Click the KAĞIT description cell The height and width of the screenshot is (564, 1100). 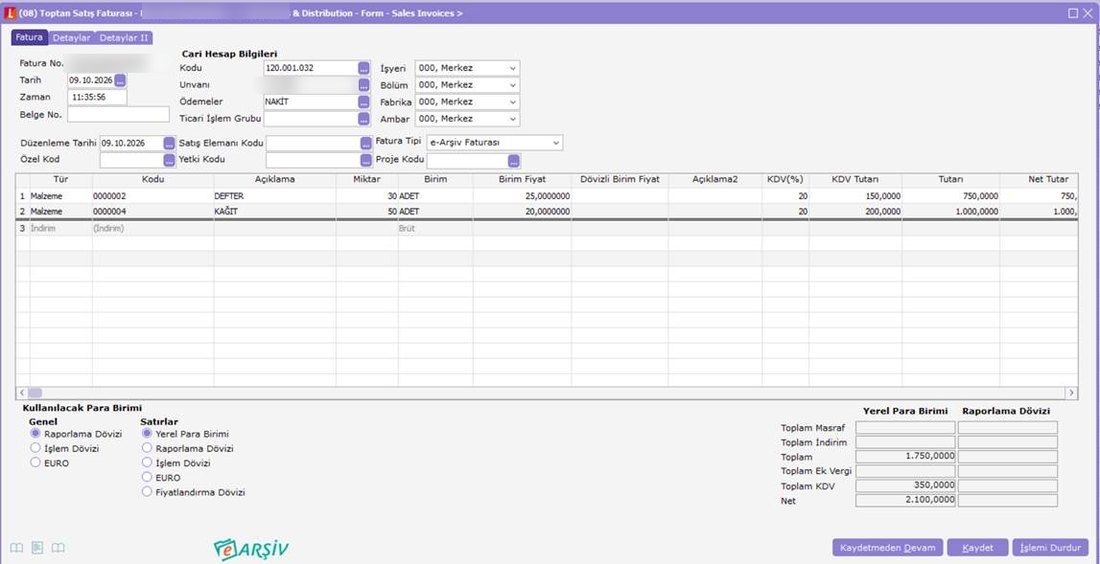tap(275, 212)
